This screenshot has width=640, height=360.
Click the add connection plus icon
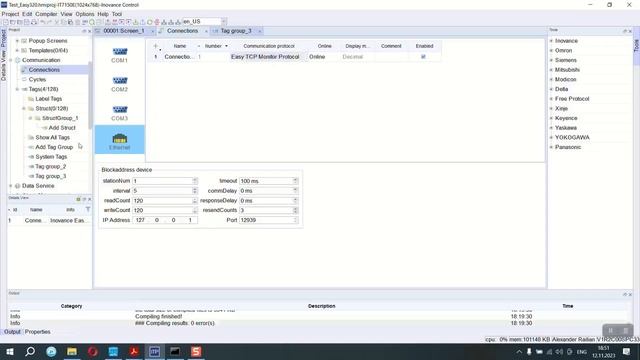tap(156, 46)
